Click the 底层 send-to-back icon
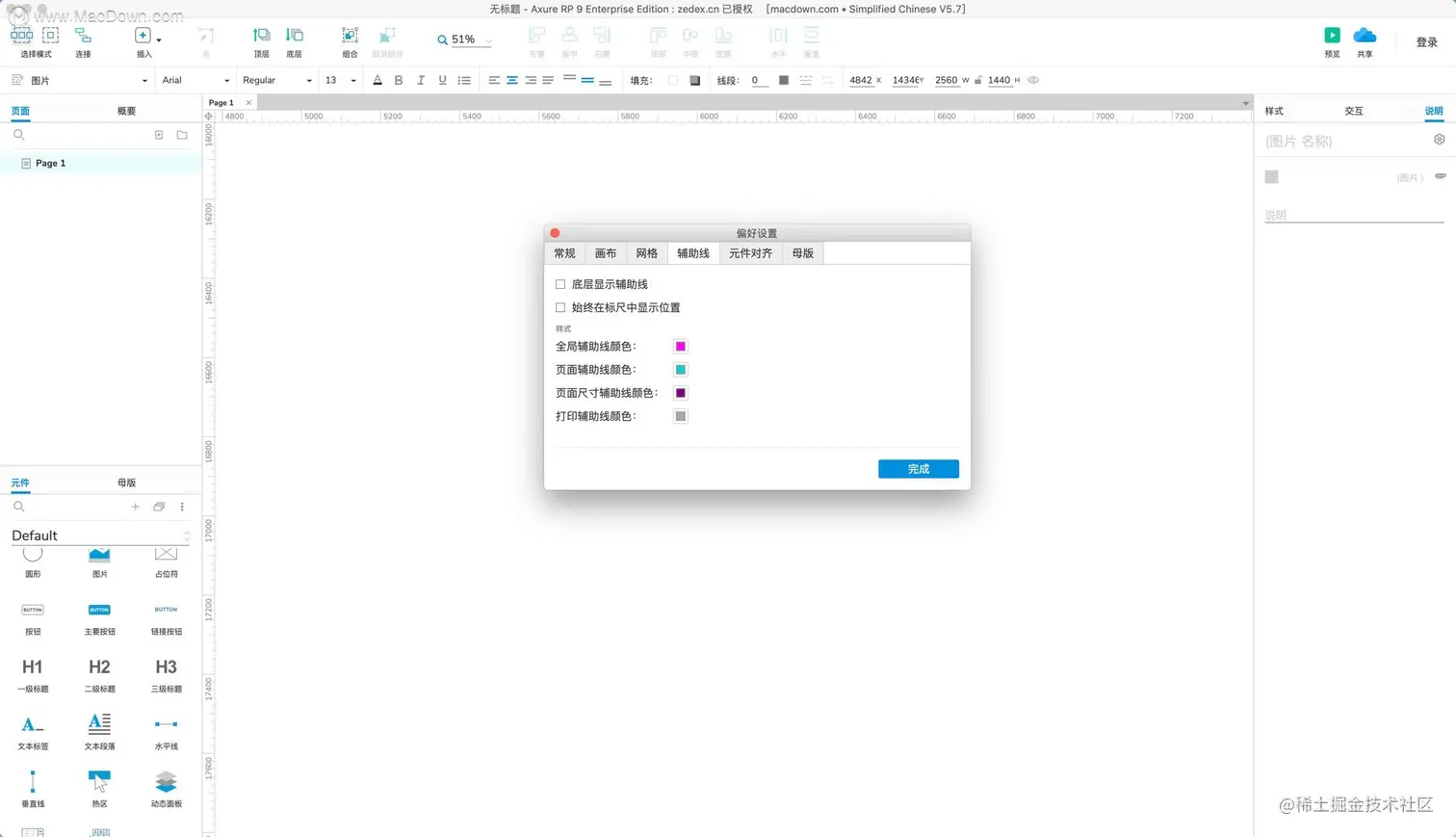The image size is (1456, 837). click(x=295, y=37)
